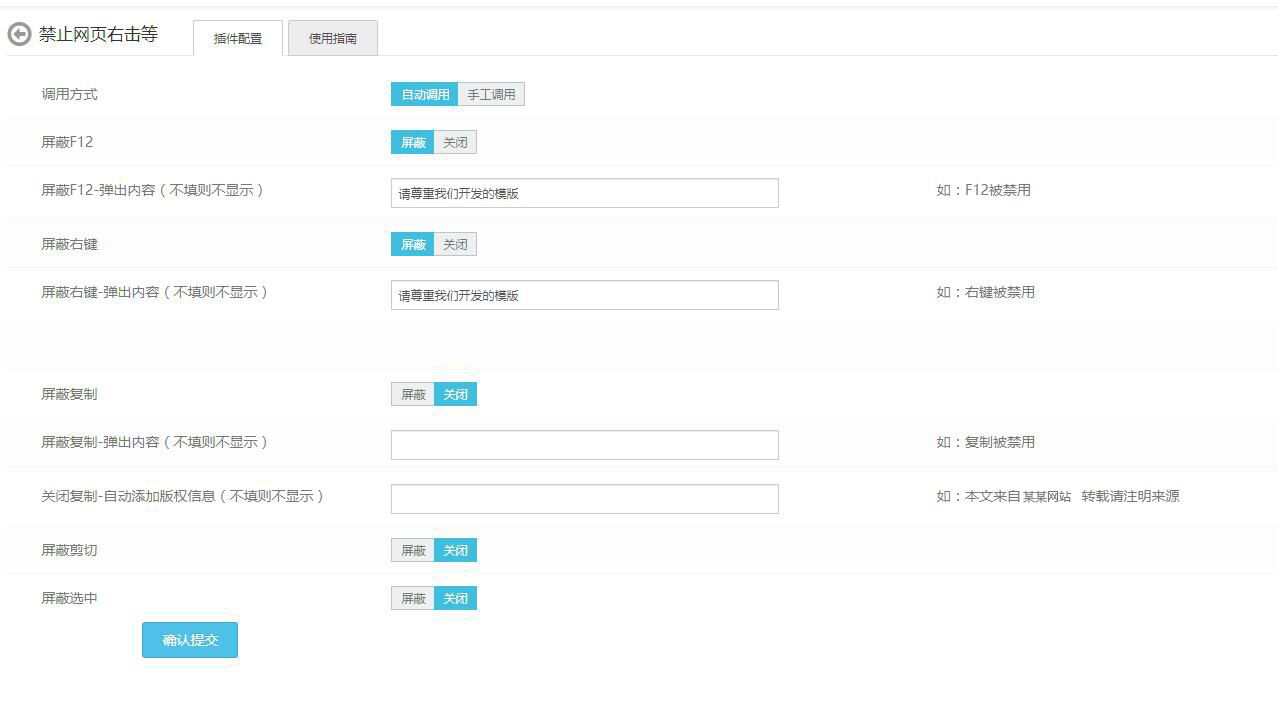Enable 屏蔽 for 屏蔽右键

tap(413, 245)
